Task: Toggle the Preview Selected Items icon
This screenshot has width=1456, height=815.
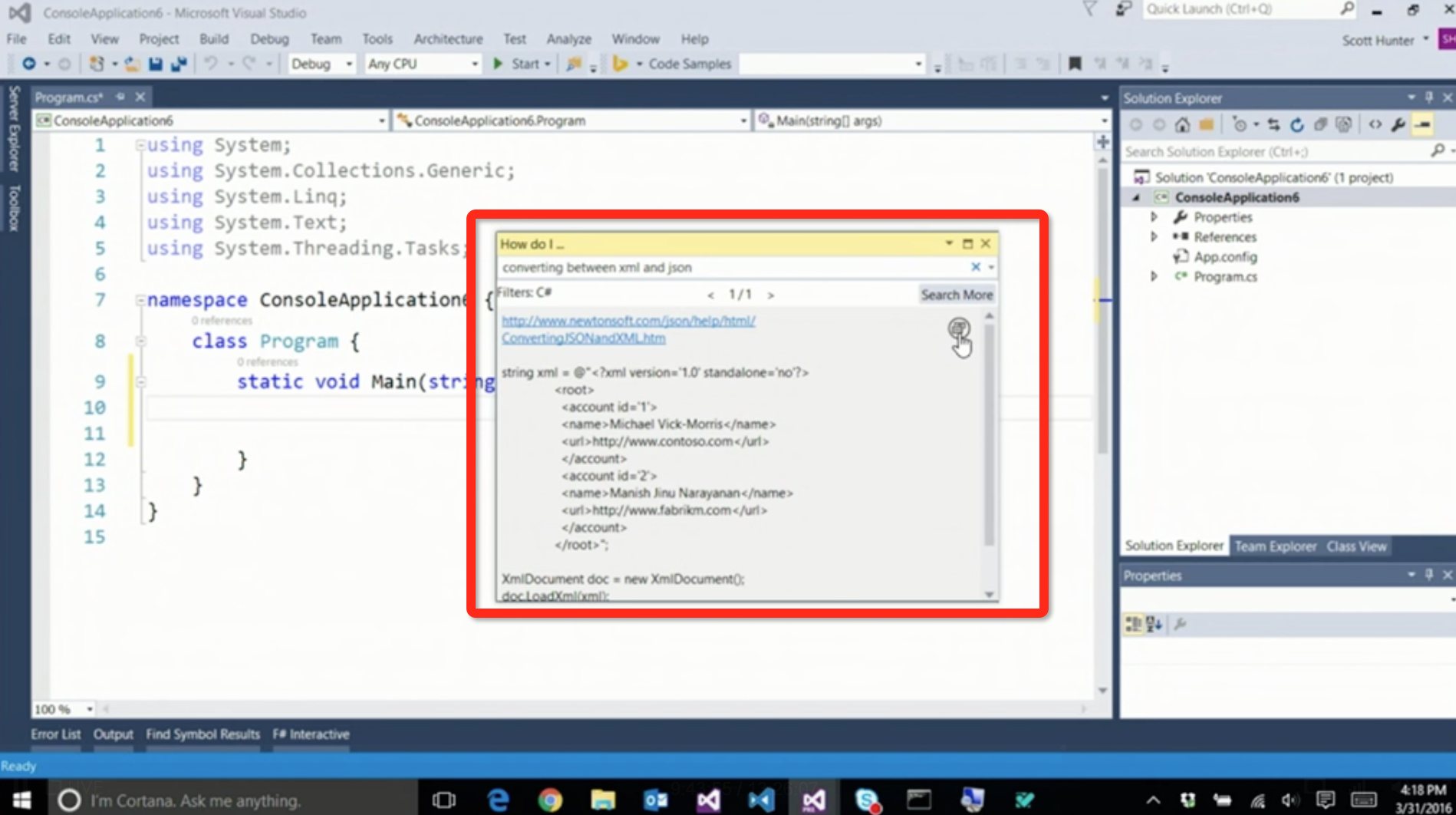Action: coord(1423,124)
